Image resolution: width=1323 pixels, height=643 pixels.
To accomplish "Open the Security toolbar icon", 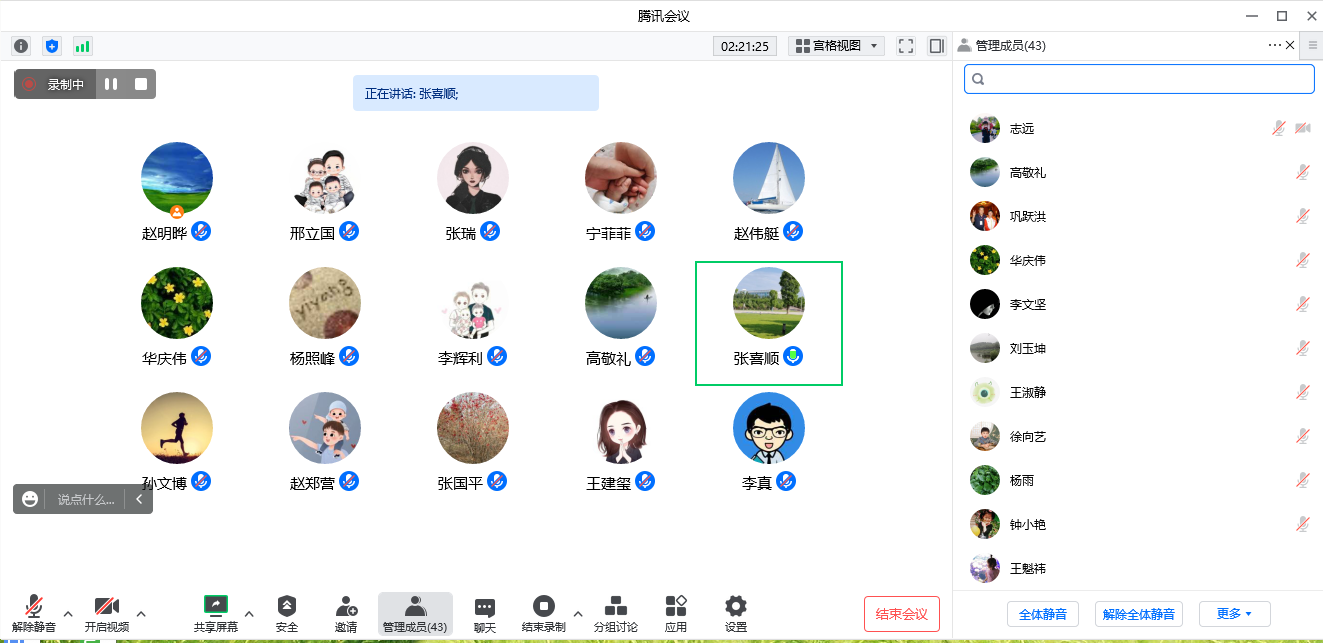I will [287, 613].
